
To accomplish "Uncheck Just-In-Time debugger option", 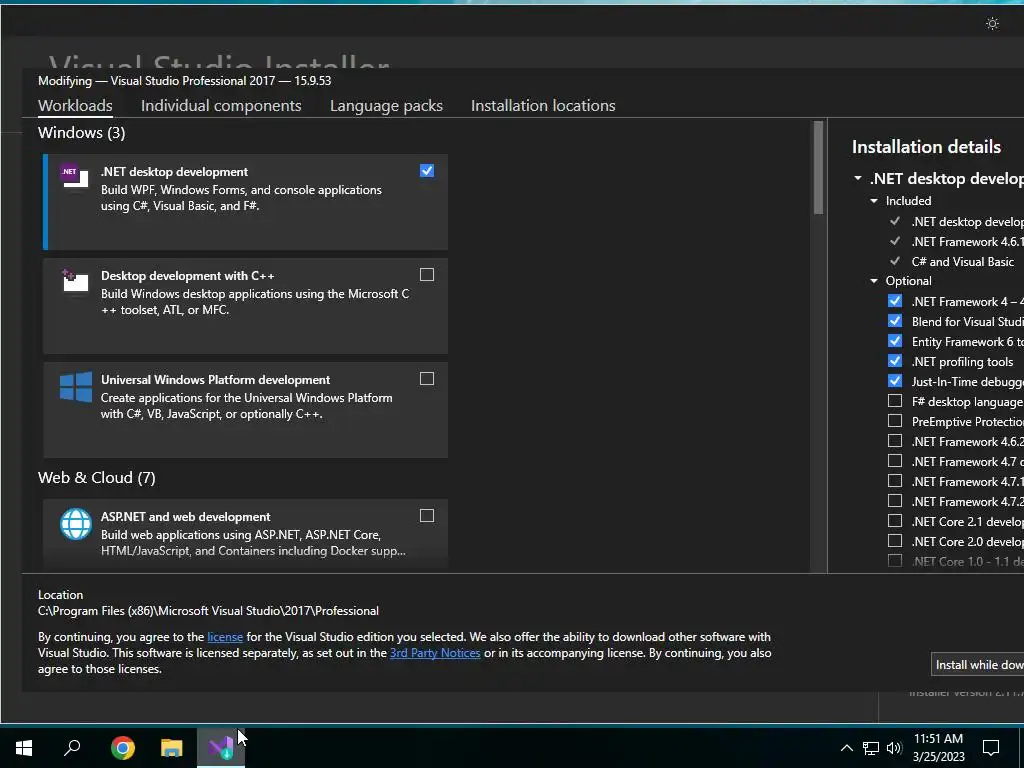I will pyautogui.click(x=895, y=381).
